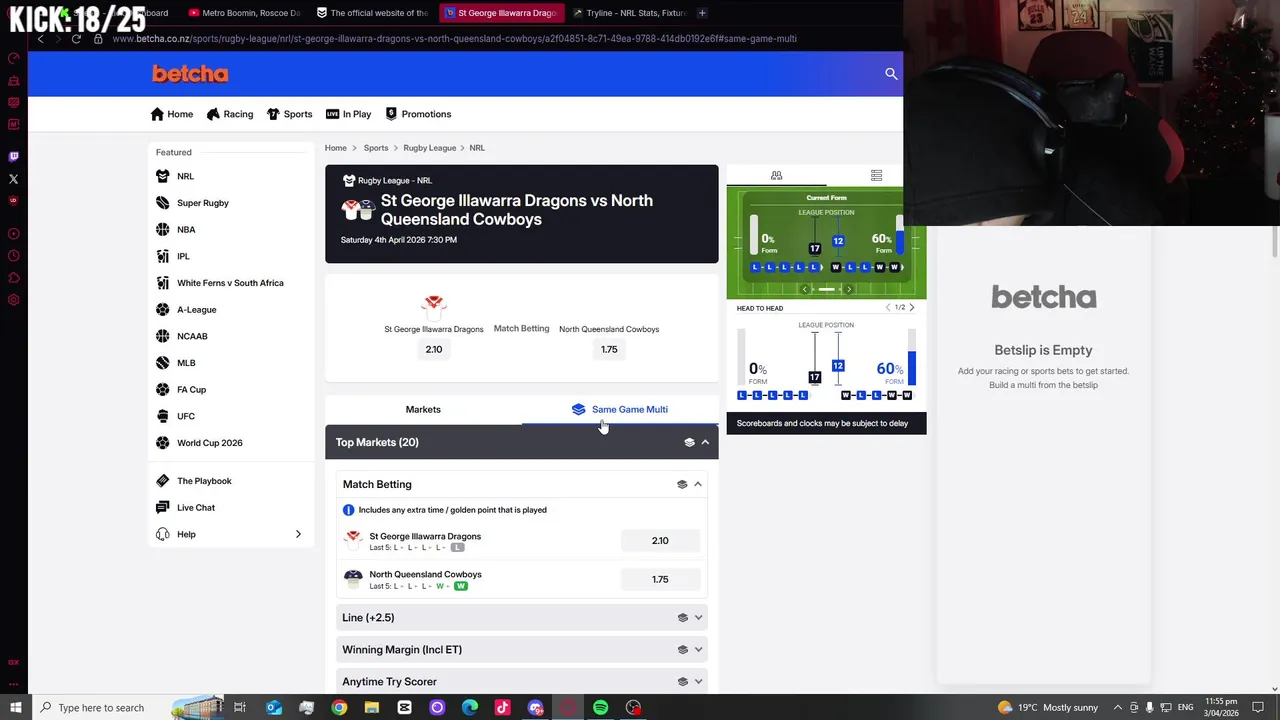
Task: Click the World Cup 2026 ball icon
Action: click(163, 443)
